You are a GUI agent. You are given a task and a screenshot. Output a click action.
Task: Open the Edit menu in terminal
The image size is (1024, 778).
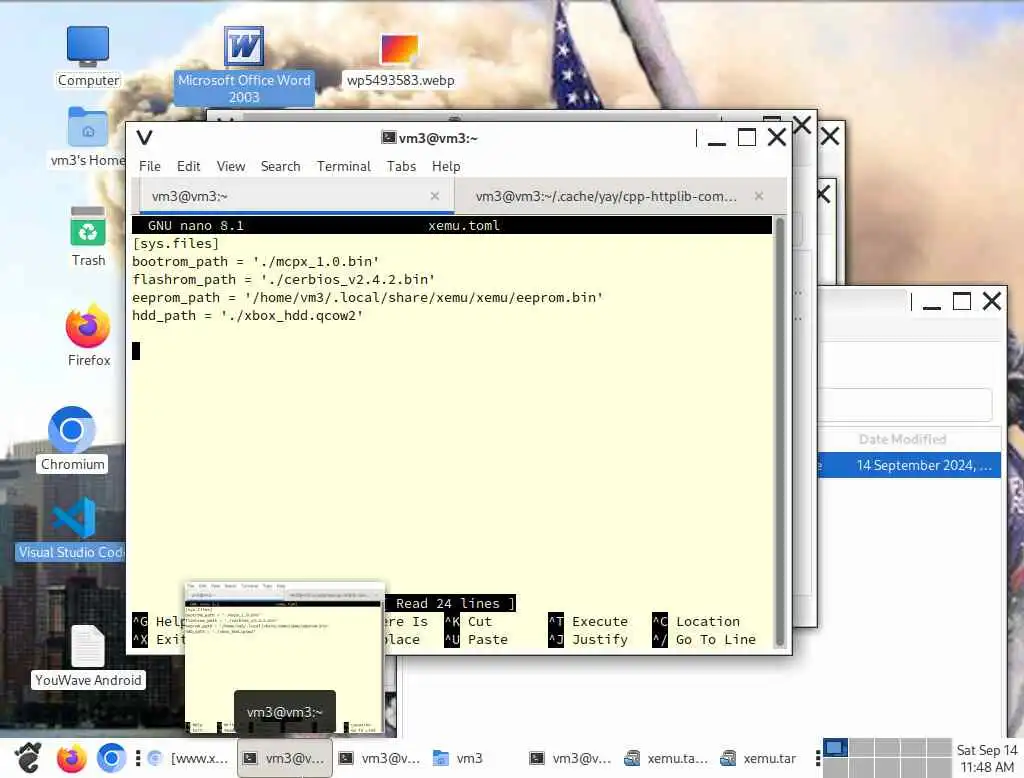click(189, 167)
